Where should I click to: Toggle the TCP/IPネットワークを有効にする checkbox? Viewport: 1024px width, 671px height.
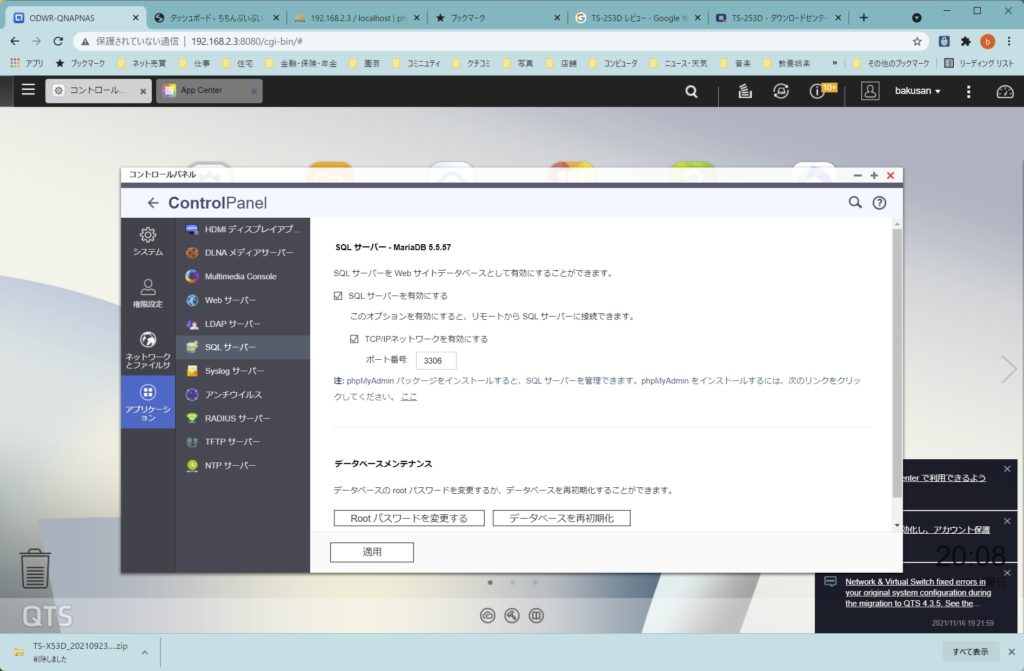[x=354, y=339]
